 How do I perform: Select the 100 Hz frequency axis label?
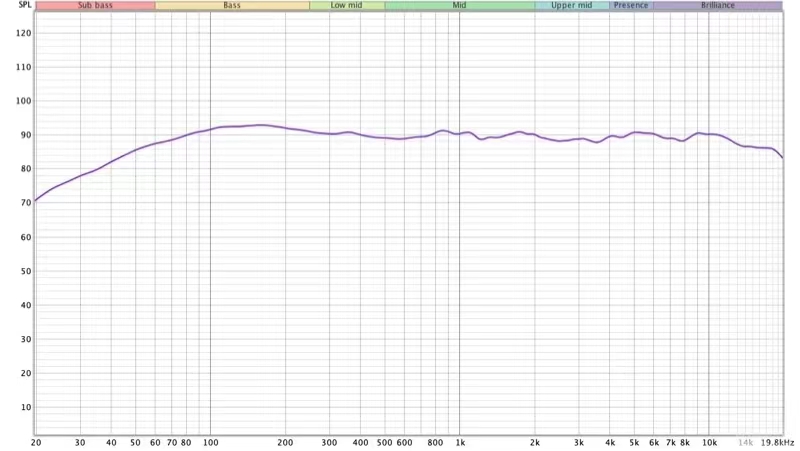click(x=210, y=441)
